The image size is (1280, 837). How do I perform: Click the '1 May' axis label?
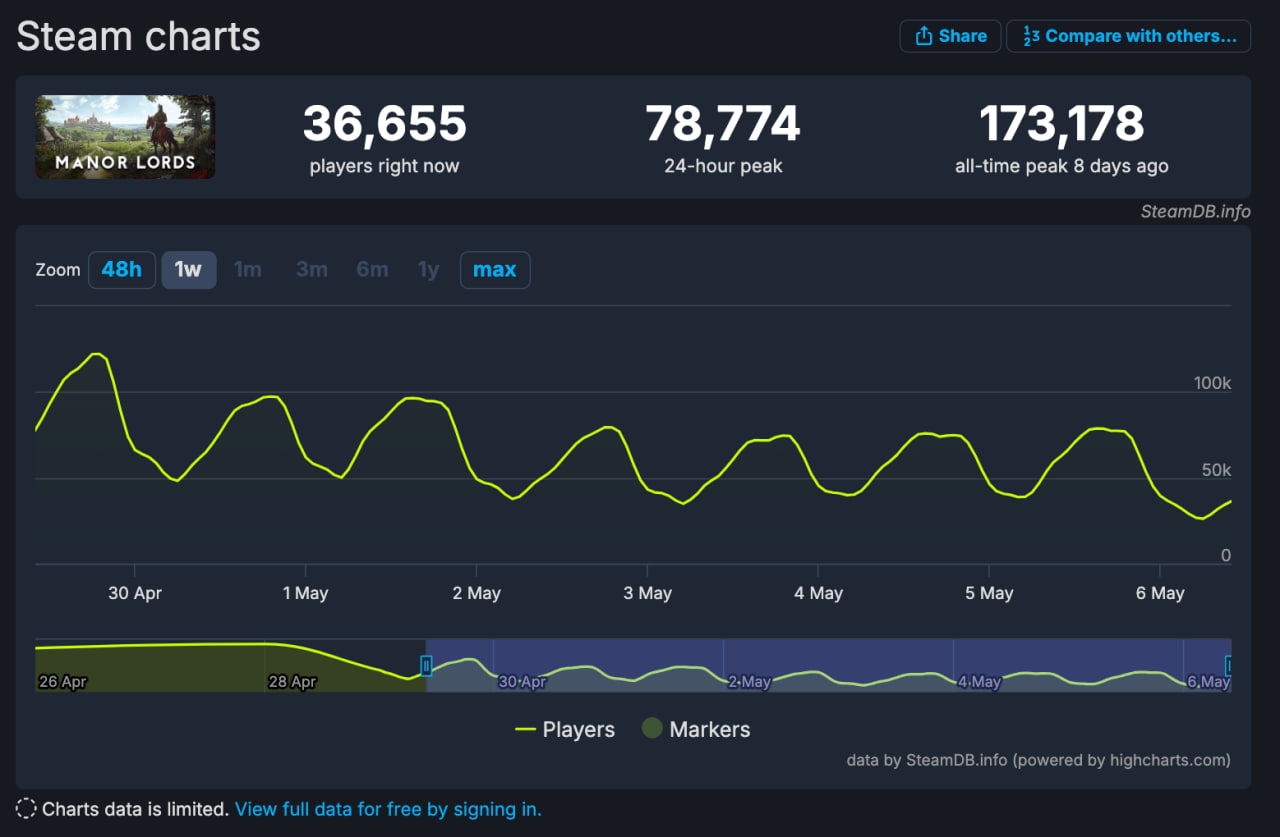(306, 593)
